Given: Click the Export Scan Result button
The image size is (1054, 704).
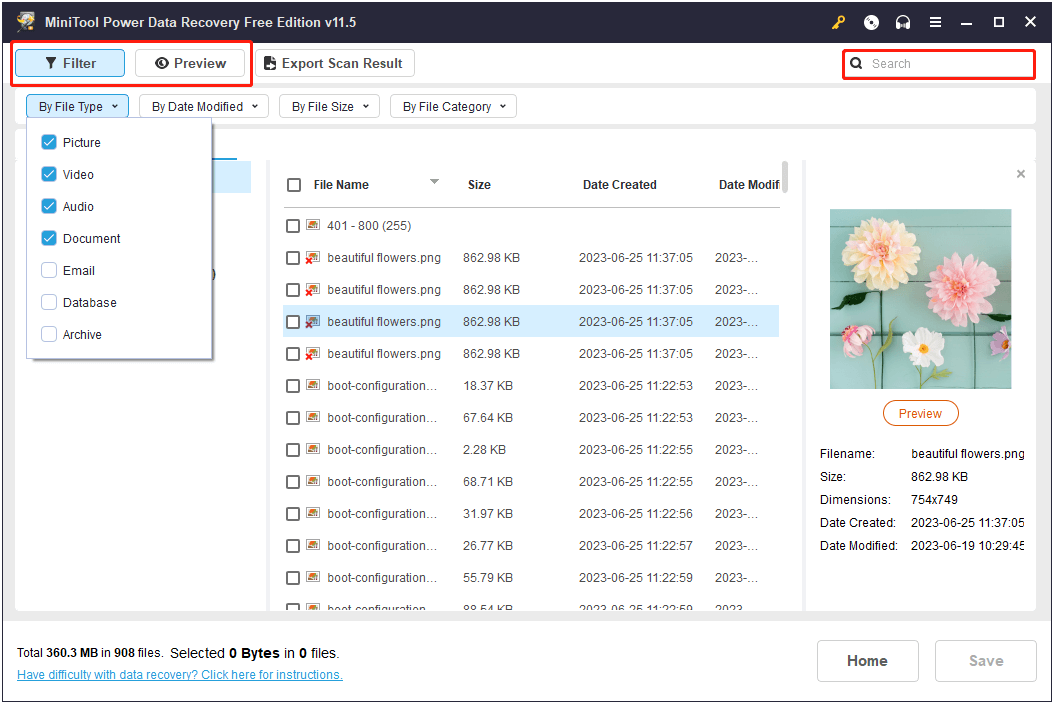Looking at the screenshot, I should 334,64.
